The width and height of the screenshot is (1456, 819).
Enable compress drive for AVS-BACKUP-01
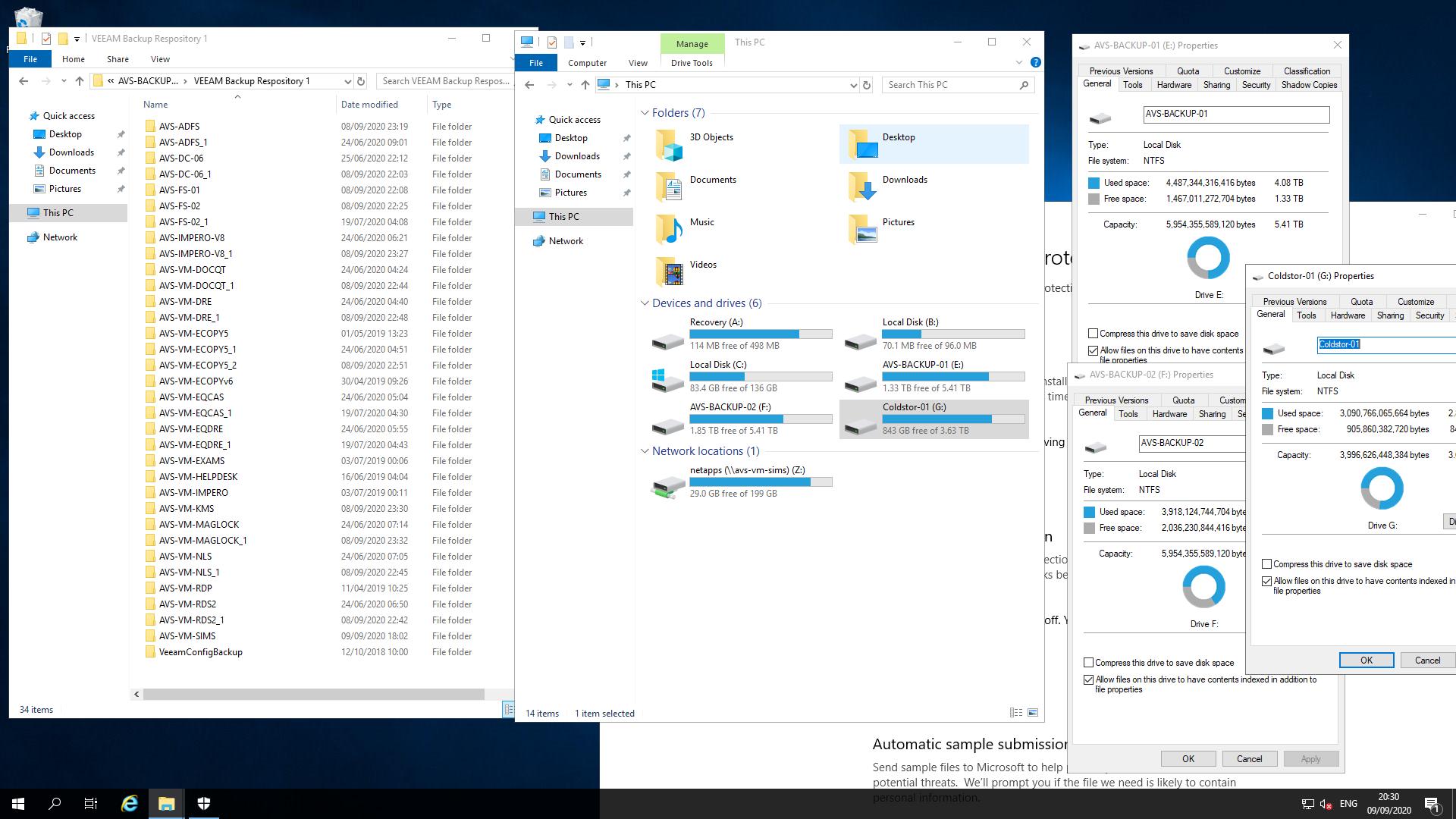click(1093, 334)
